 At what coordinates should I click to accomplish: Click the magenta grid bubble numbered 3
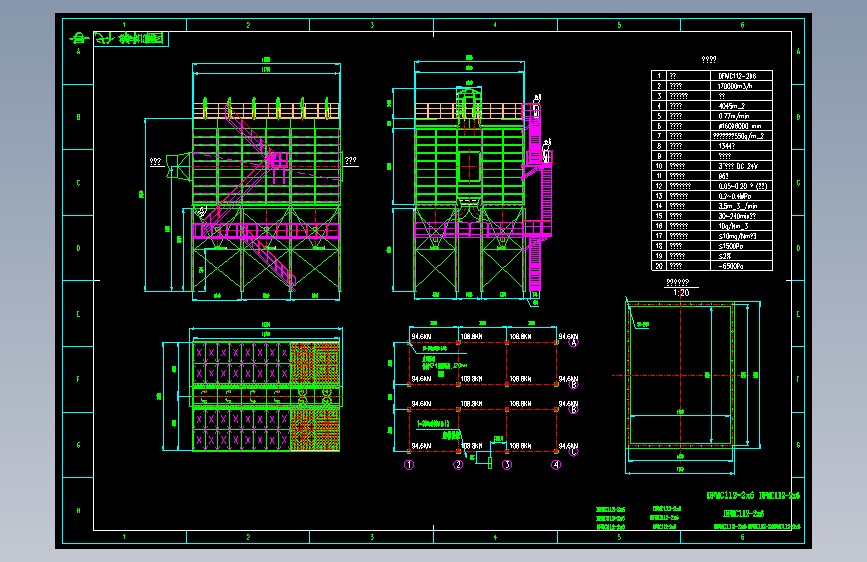pyautogui.click(x=507, y=465)
